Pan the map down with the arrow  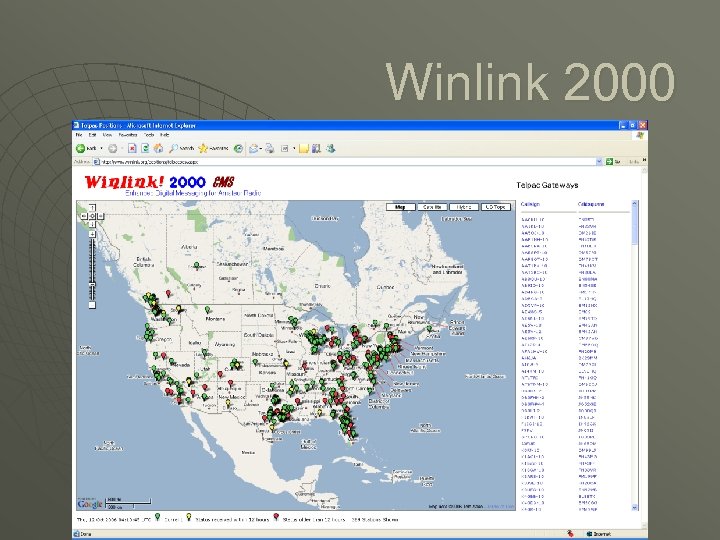pyautogui.click(x=92, y=224)
